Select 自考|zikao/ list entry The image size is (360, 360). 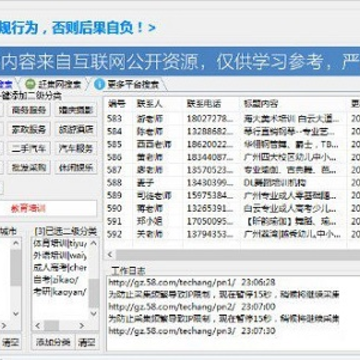56,280
